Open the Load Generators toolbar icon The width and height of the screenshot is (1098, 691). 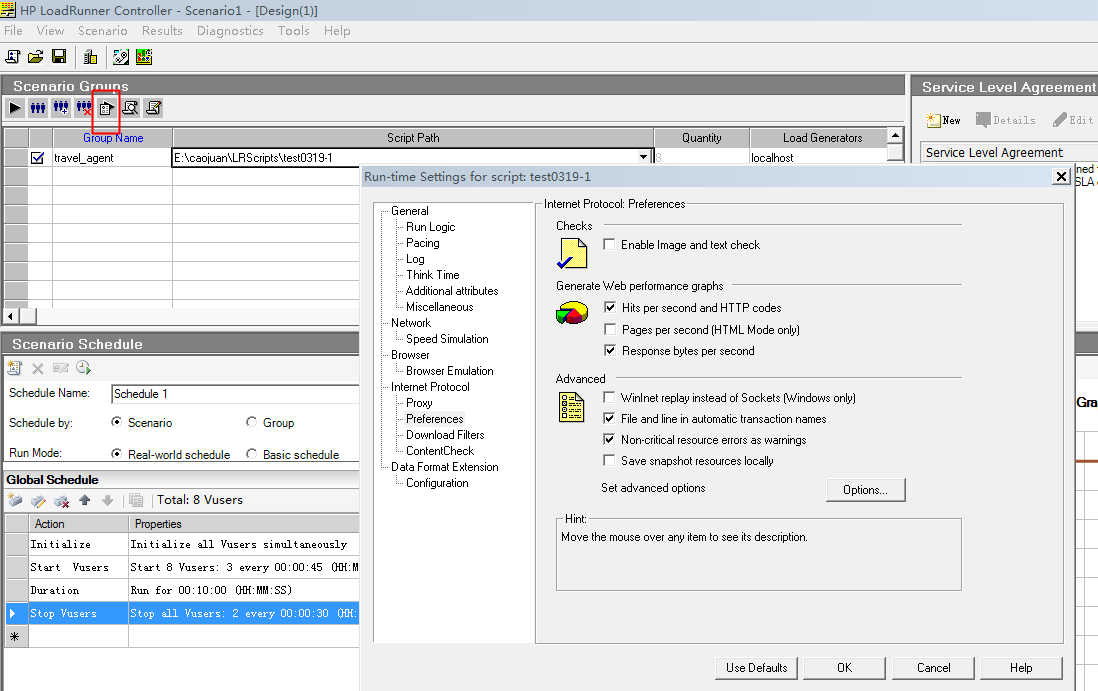pyautogui.click(x=90, y=57)
